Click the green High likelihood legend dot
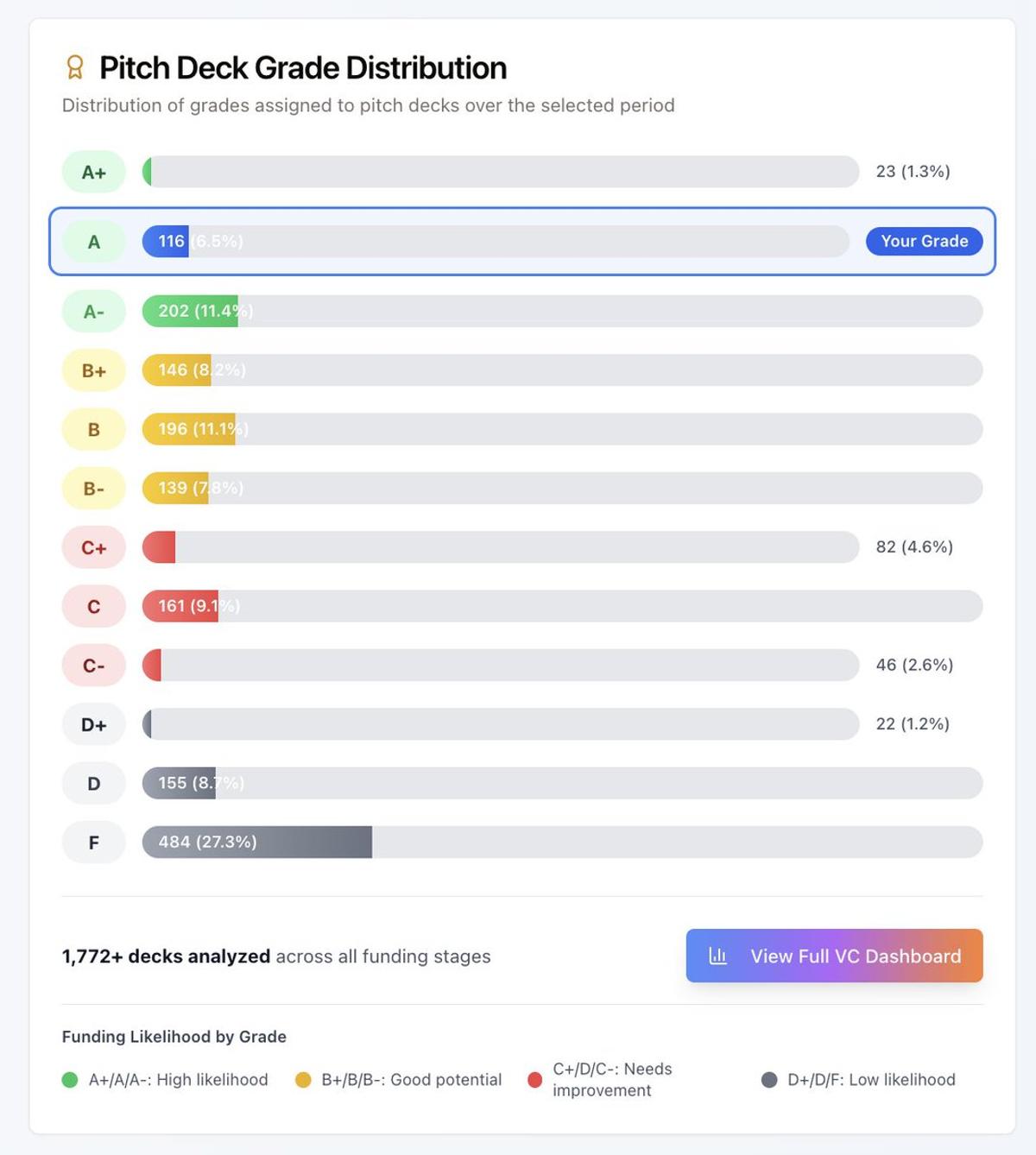1036x1155 pixels. pos(70,1079)
